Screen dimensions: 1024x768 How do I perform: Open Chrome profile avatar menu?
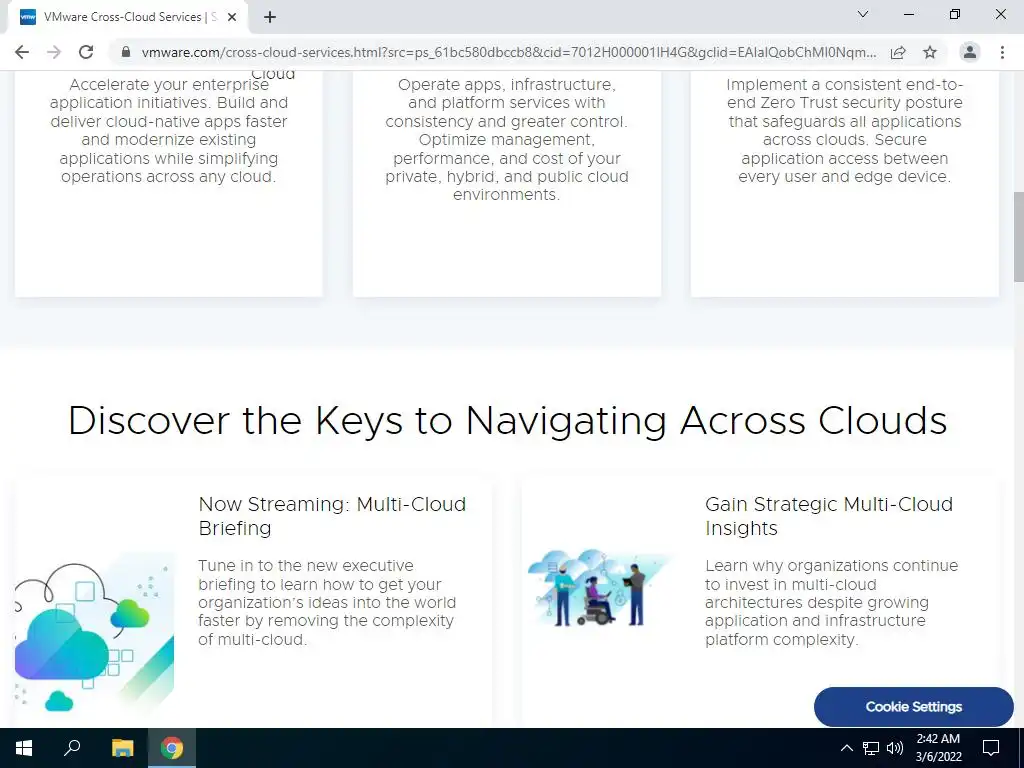970,52
